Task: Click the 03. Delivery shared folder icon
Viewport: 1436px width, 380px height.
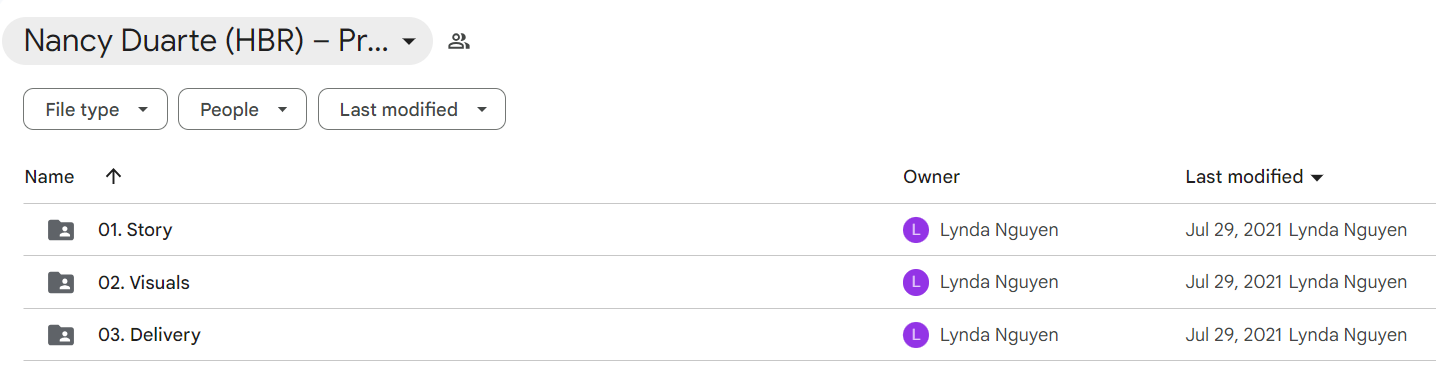Action: [x=61, y=335]
